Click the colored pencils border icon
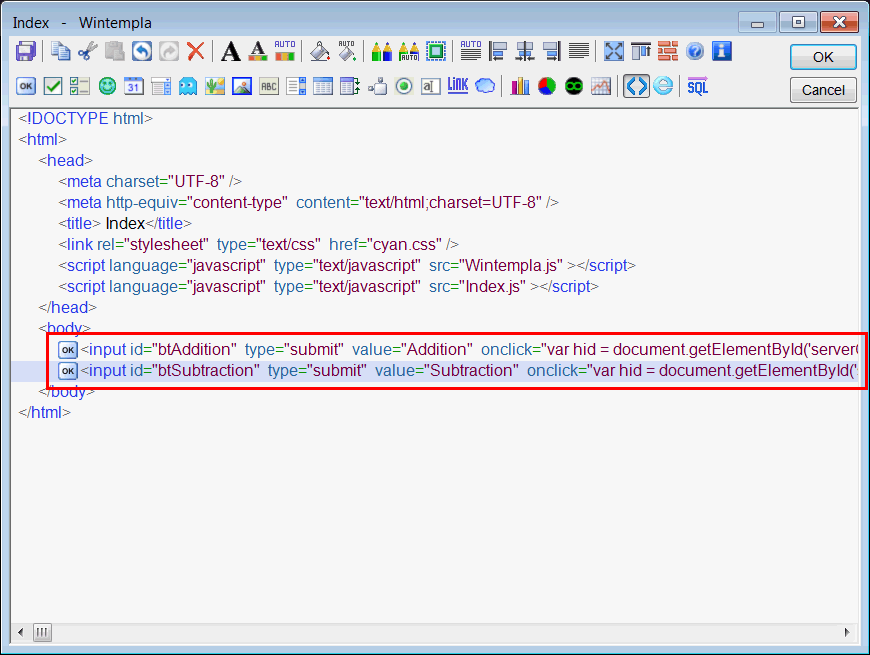This screenshot has height=655, width=870. tap(381, 52)
